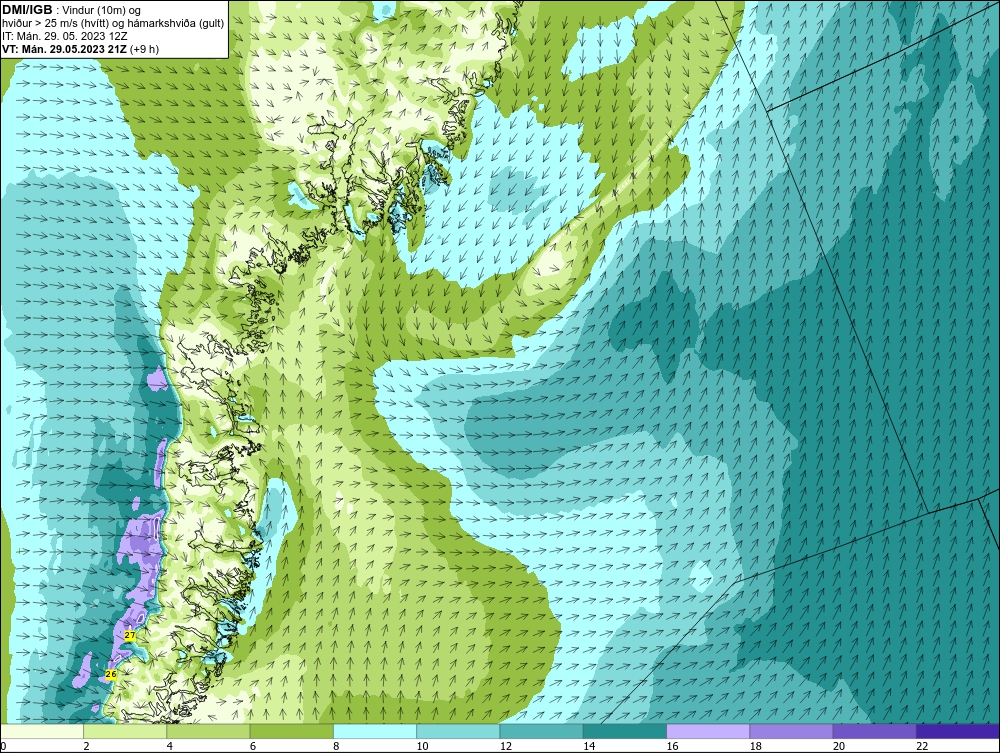Image resolution: width=1000 pixels, height=753 pixels.
Task: Click the 'VT: Mán. 29.05.2023 21Z' text
Action: (x=64, y=49)
